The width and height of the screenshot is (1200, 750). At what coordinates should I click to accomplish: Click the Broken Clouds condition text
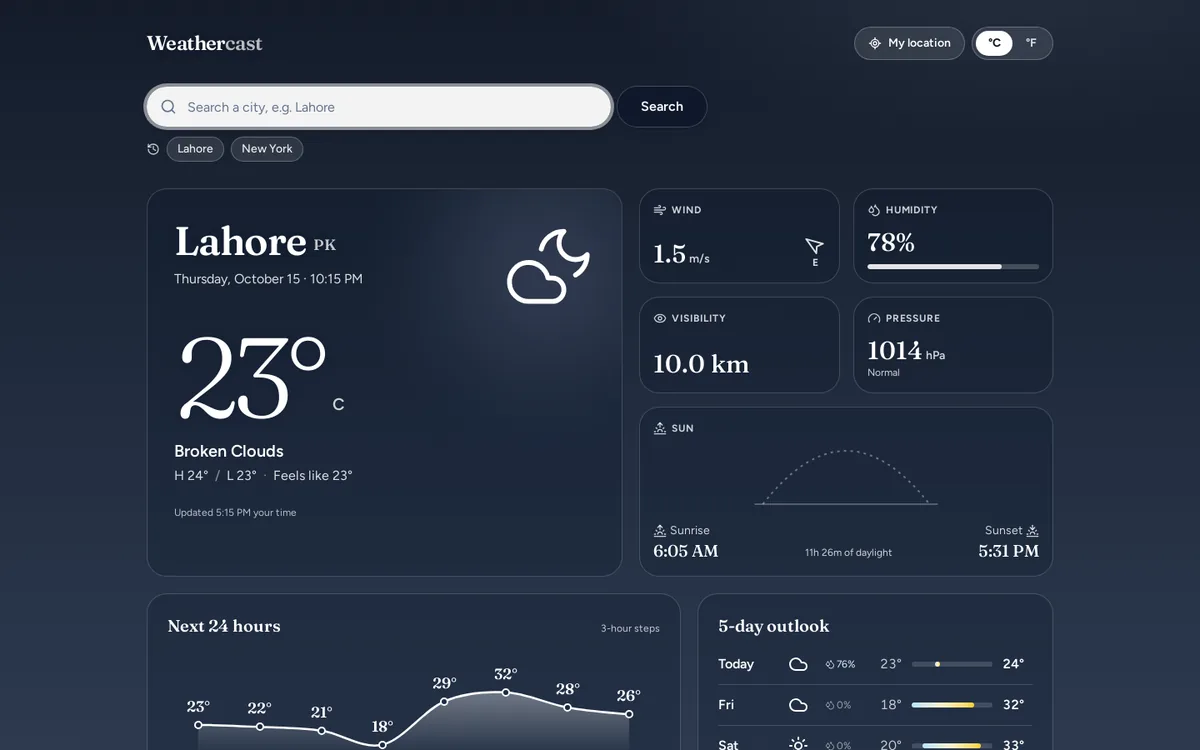pos(229,451)
